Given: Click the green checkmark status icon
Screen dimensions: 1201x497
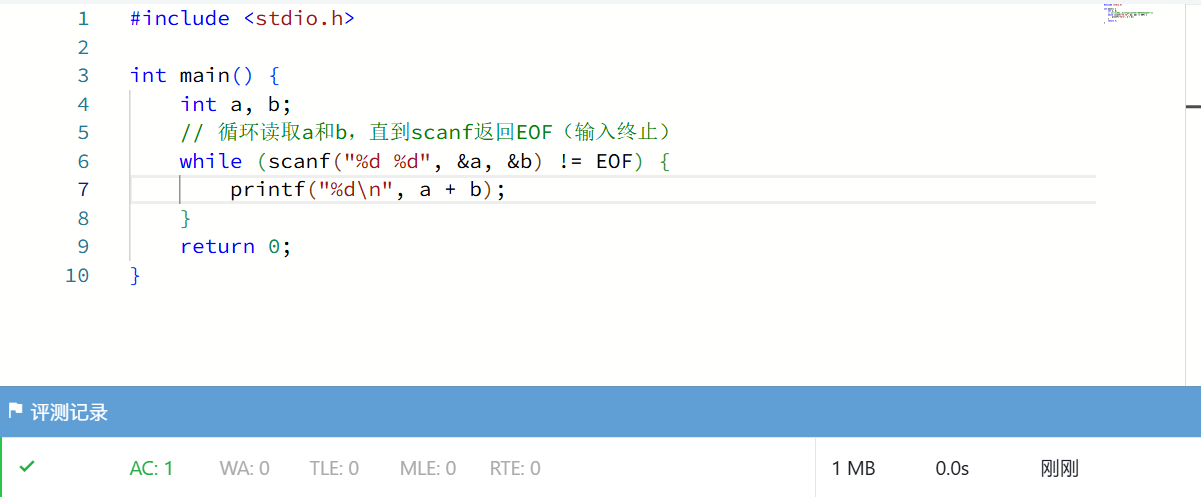Looking at the screenshot, I should click(27, 467).
